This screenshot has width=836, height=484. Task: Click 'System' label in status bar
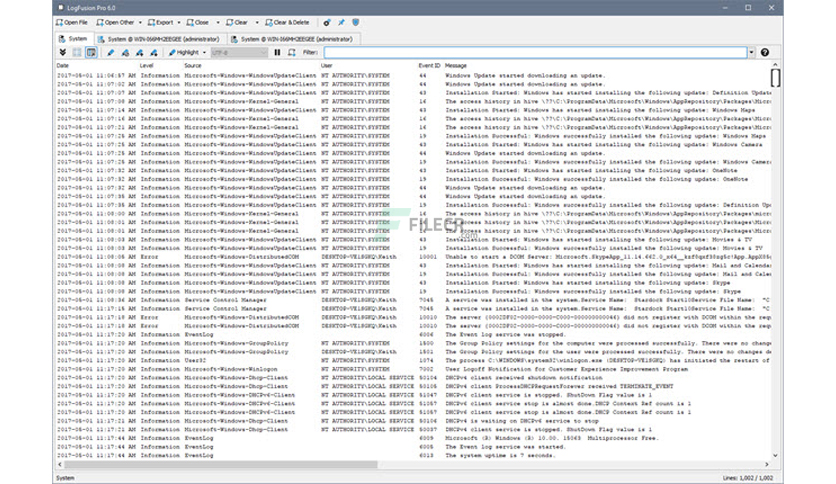click(x=66, y=478)
